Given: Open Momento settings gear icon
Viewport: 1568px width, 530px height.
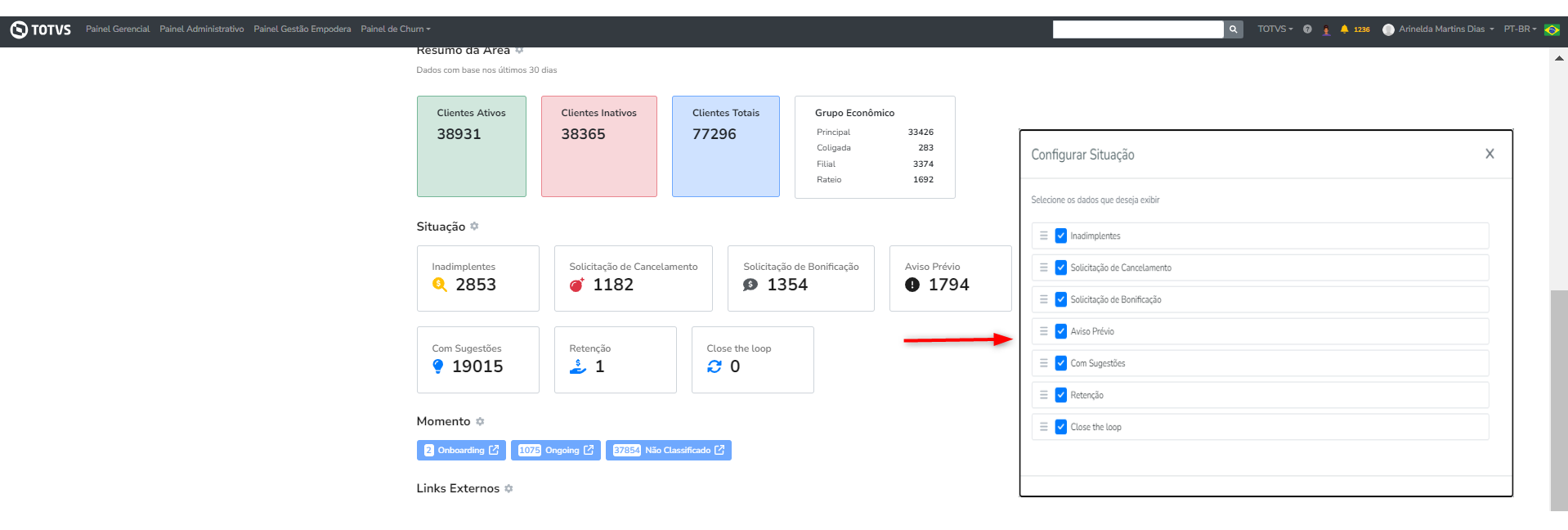Looking at the screenshot, I should tap(480, 421).
